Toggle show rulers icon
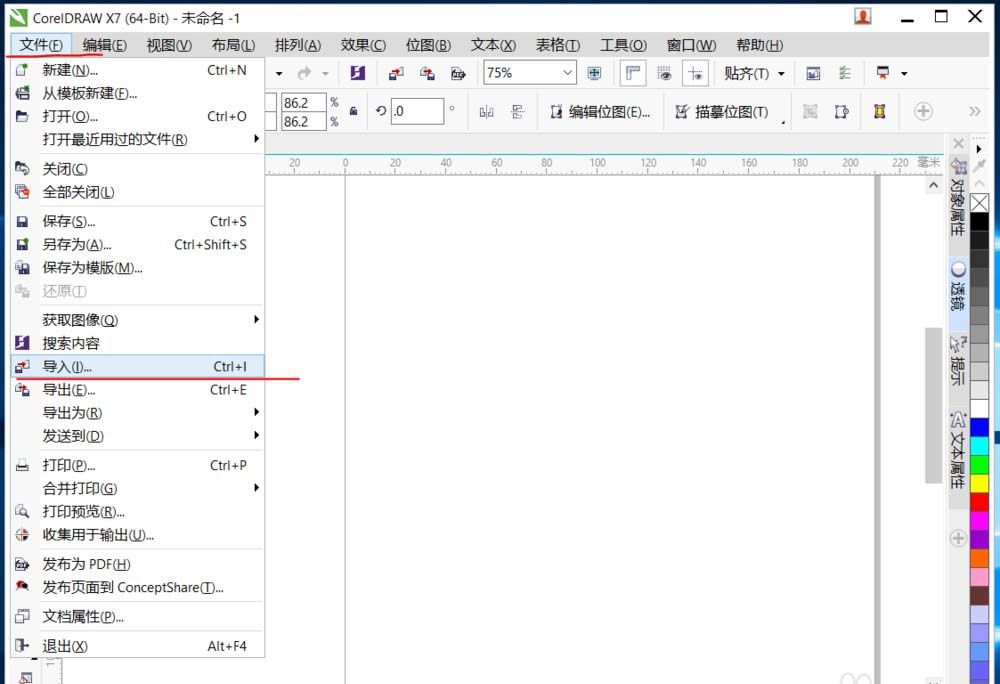Screen dimensions: 1000x684 click(x=633, y=73)
